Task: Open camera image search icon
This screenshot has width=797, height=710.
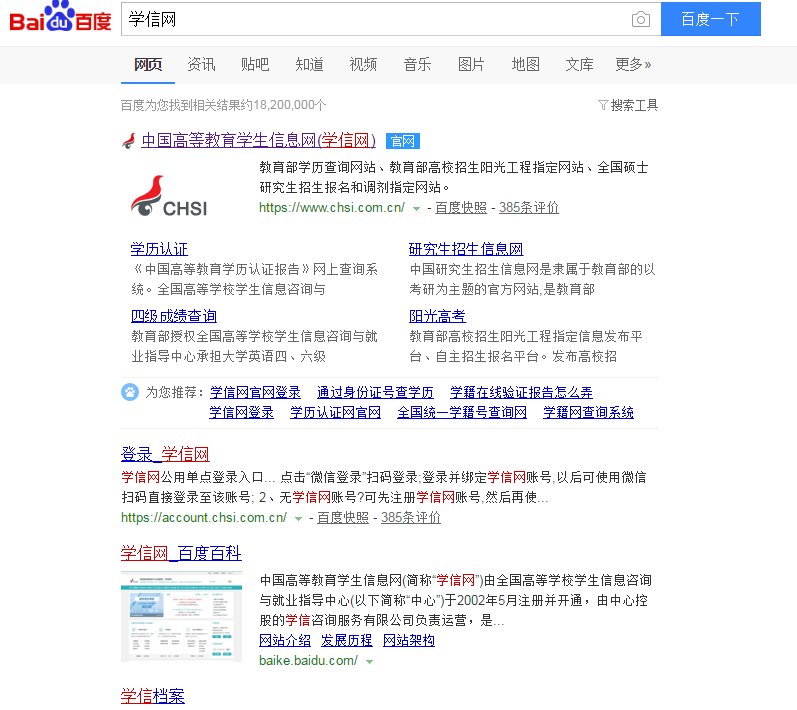Action: pos(640,19)
